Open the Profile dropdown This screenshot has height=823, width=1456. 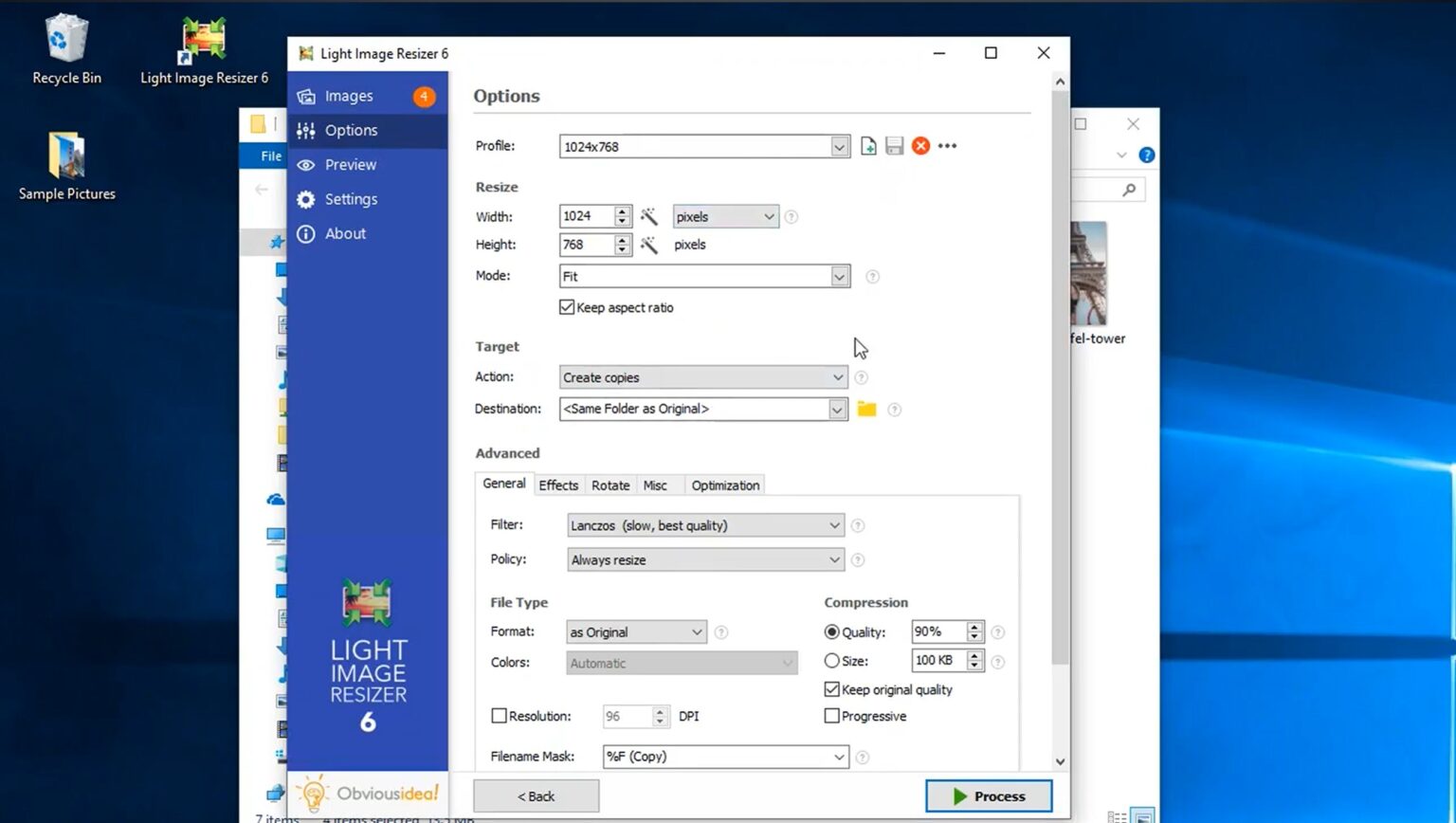[x=838, y=146]
